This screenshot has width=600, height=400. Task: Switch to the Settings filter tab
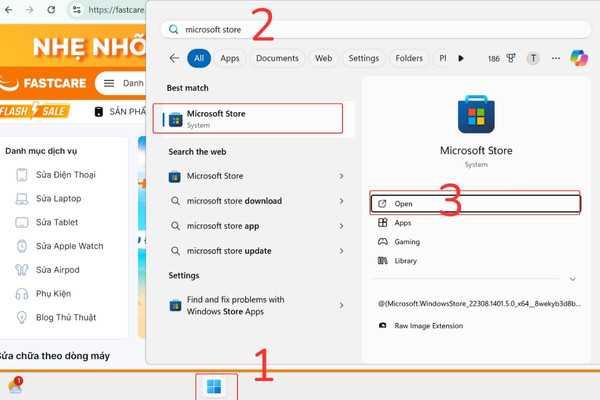[364, 58]
